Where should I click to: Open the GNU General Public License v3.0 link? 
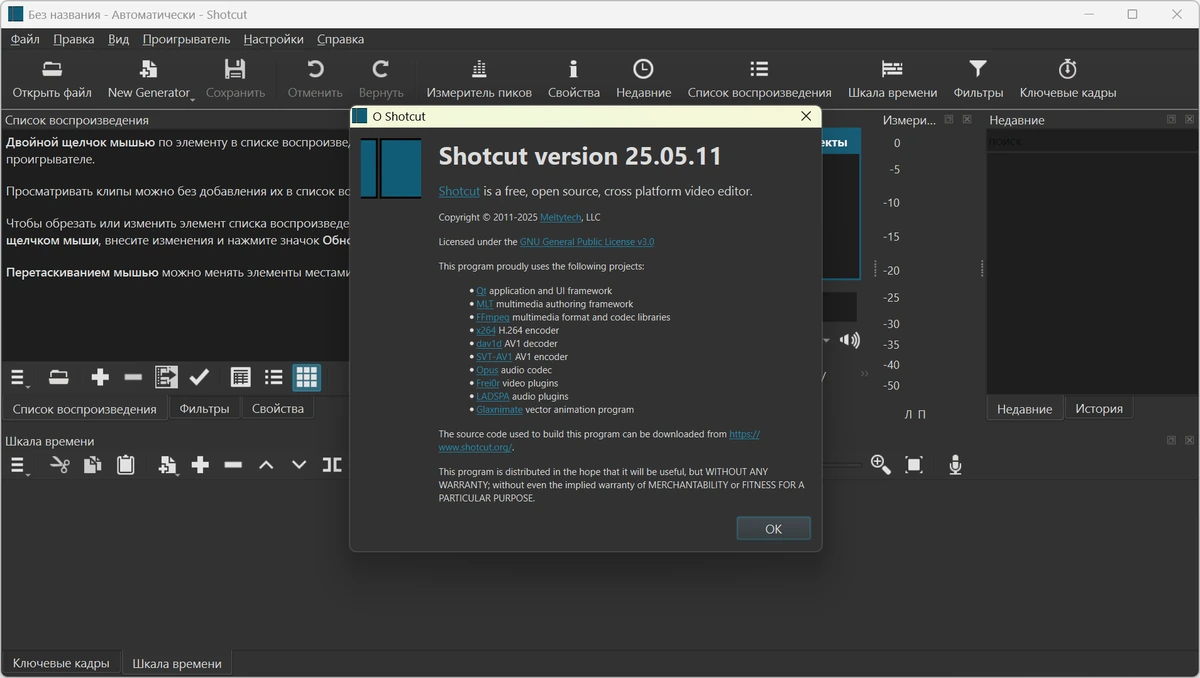(x=587, y=242)
